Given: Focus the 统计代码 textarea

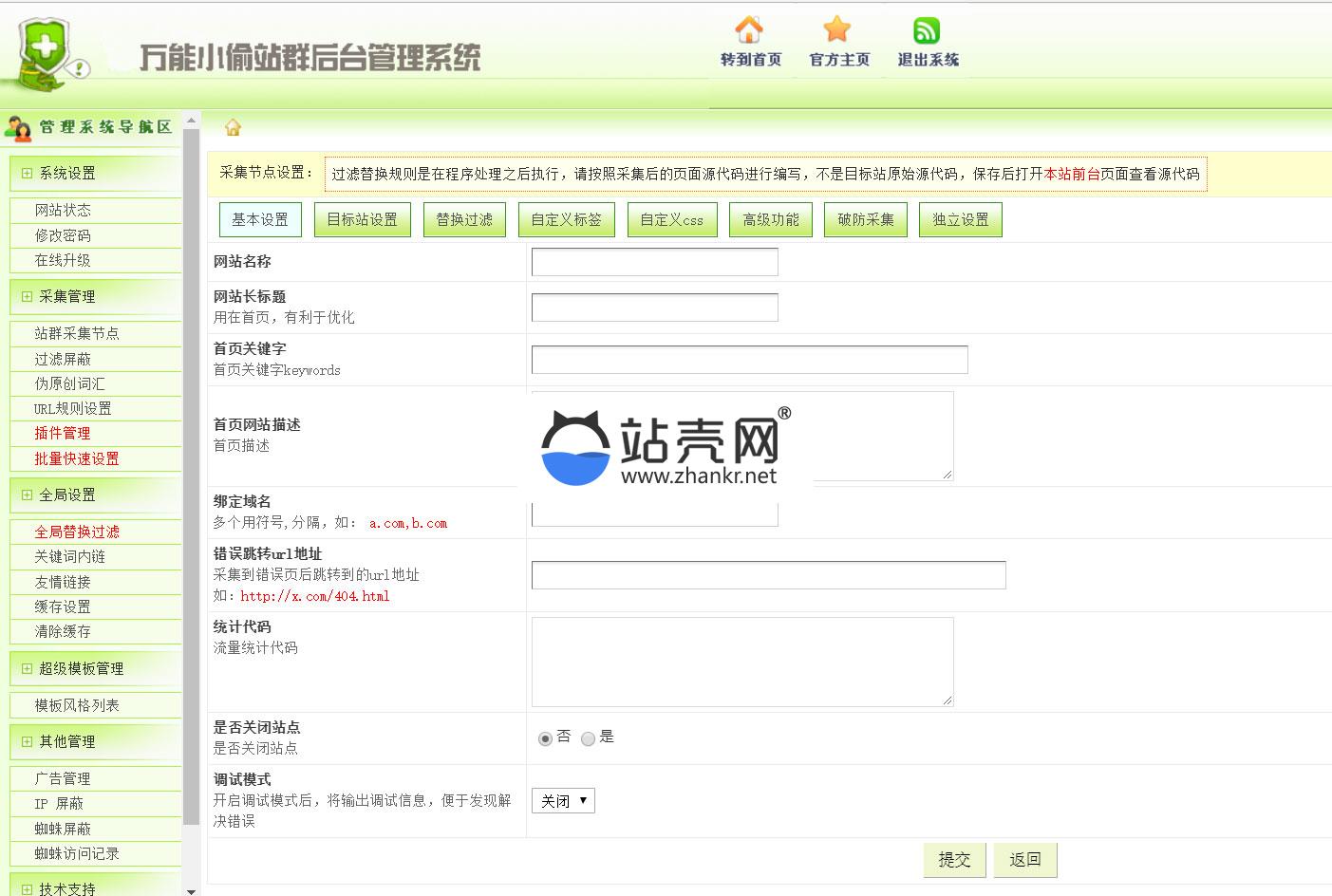Looking at the screenshot, I should point(742,662).
